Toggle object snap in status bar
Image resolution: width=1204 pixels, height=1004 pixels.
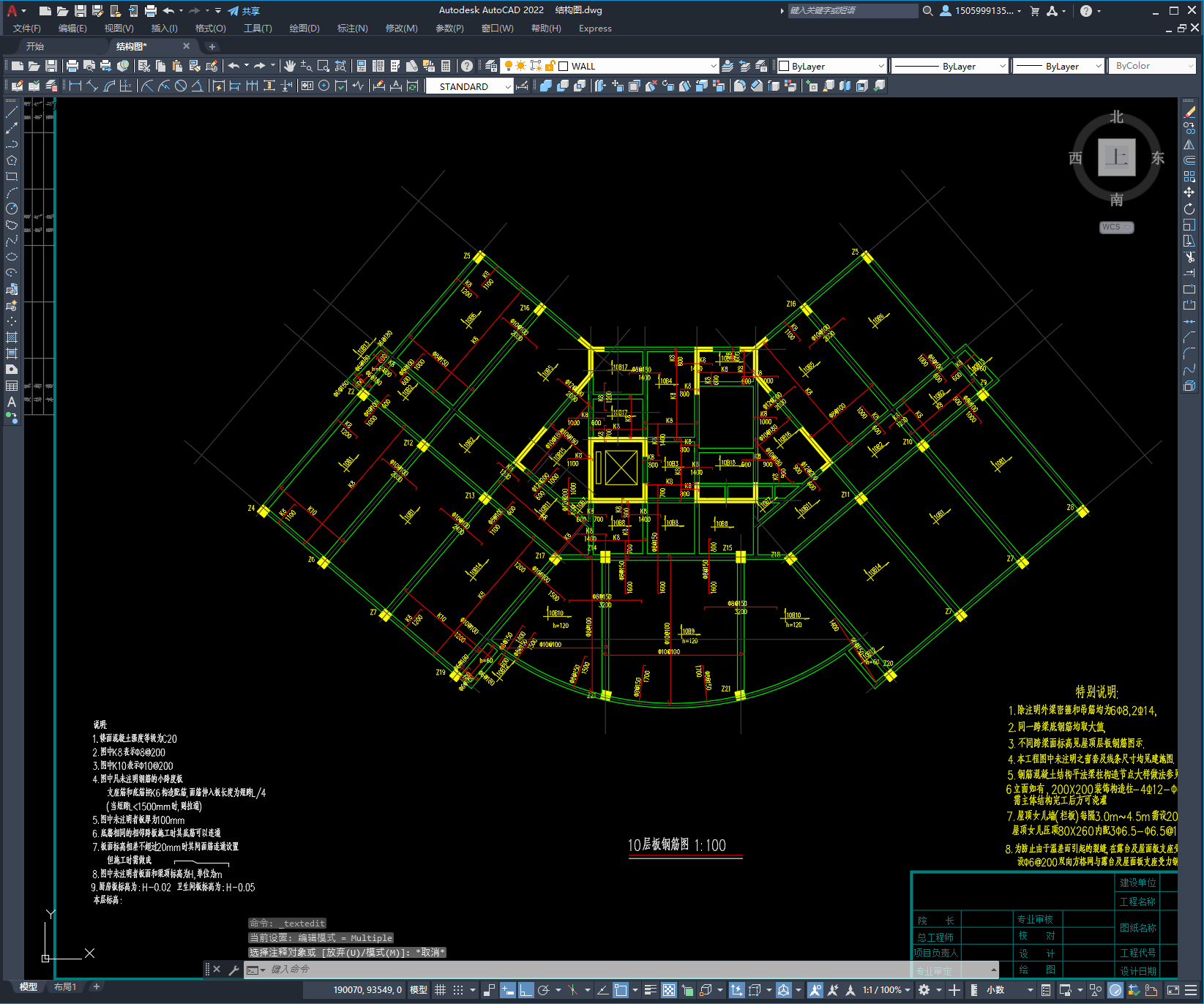click(621, 990)
